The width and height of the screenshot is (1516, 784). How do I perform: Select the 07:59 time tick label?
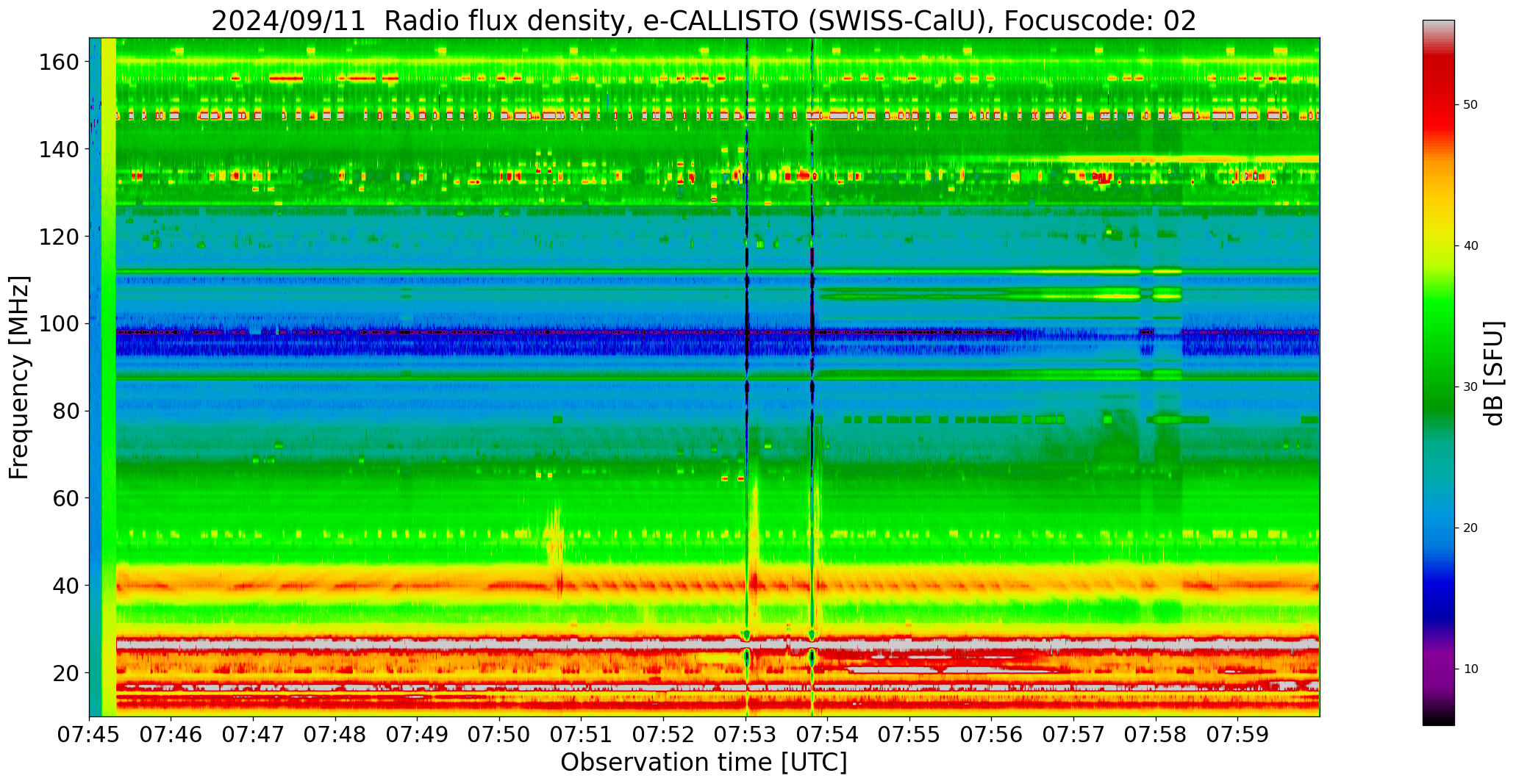pos(1237,735)
